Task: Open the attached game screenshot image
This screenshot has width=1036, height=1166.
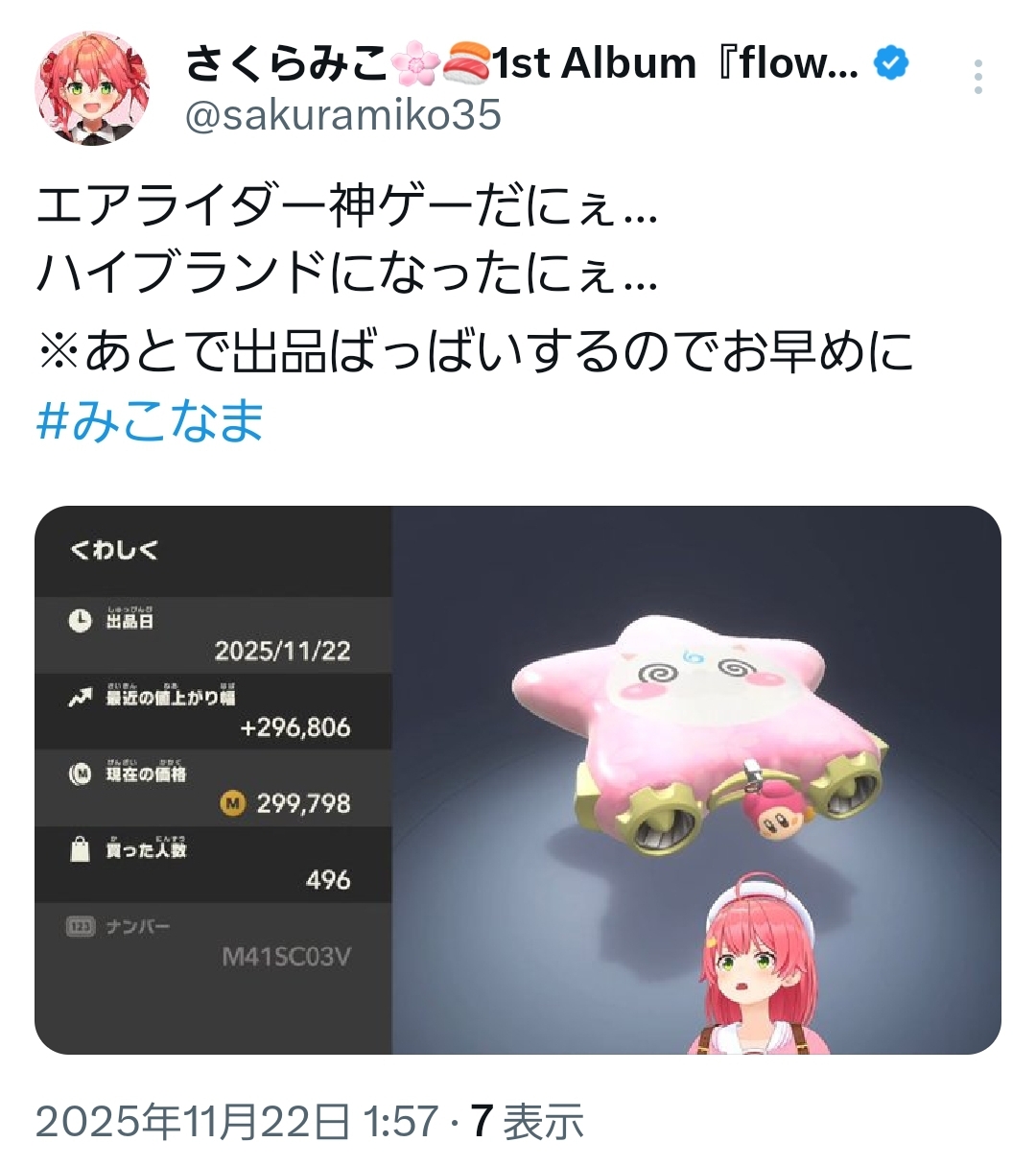Action: pyautogui.click(x=518, y=780)
